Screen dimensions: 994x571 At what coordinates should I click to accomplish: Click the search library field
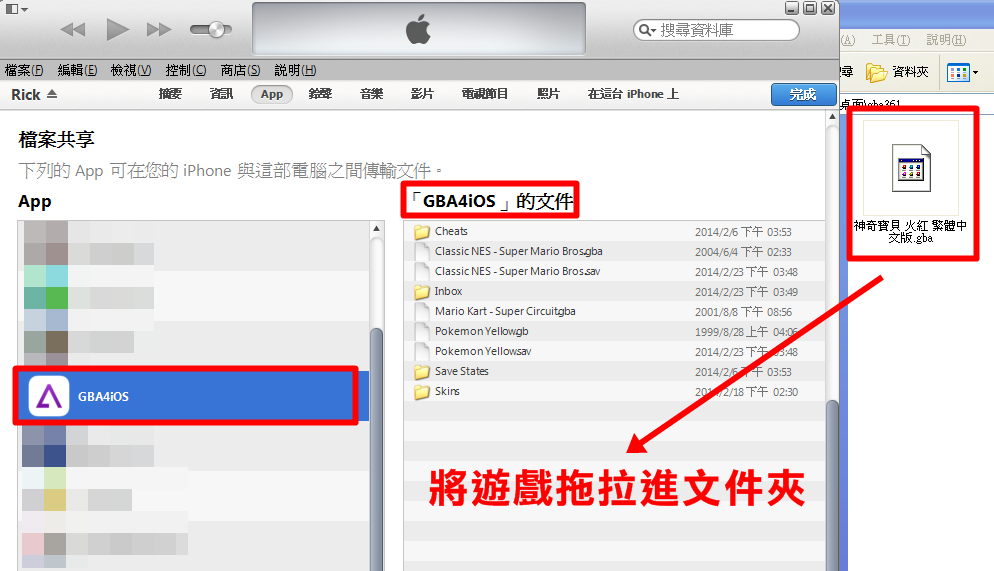click(716, 30)
